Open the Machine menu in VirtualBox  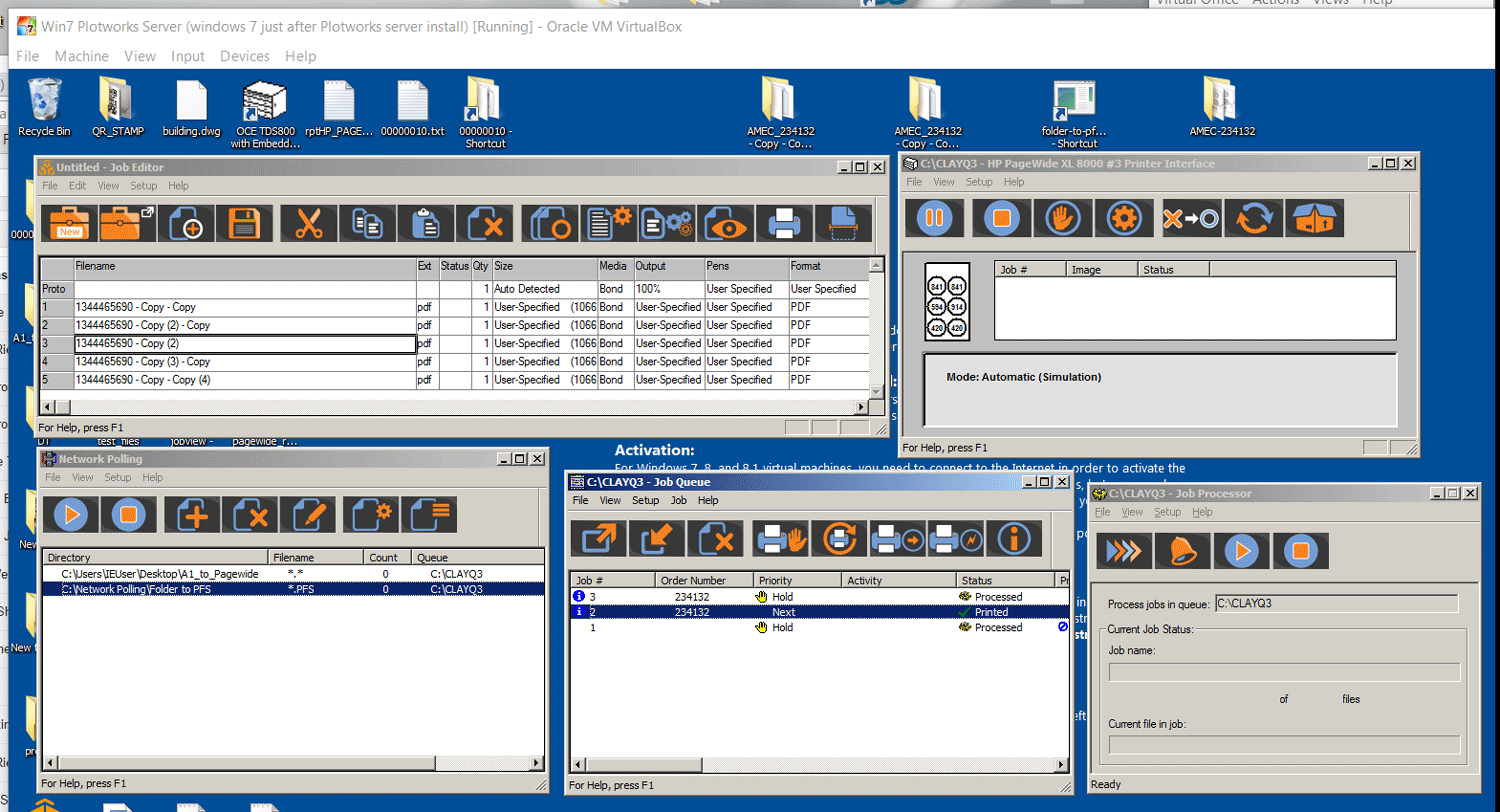coord(82,56)
